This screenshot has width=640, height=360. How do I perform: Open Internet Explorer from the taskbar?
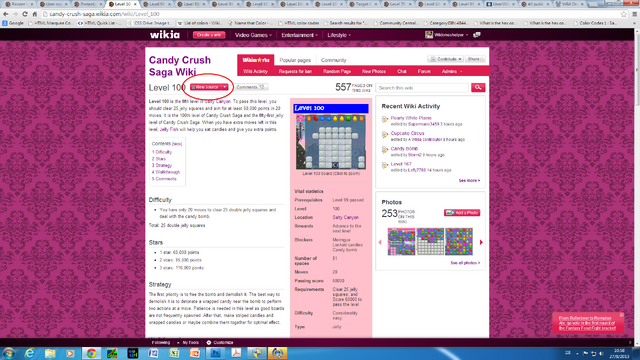29,353
